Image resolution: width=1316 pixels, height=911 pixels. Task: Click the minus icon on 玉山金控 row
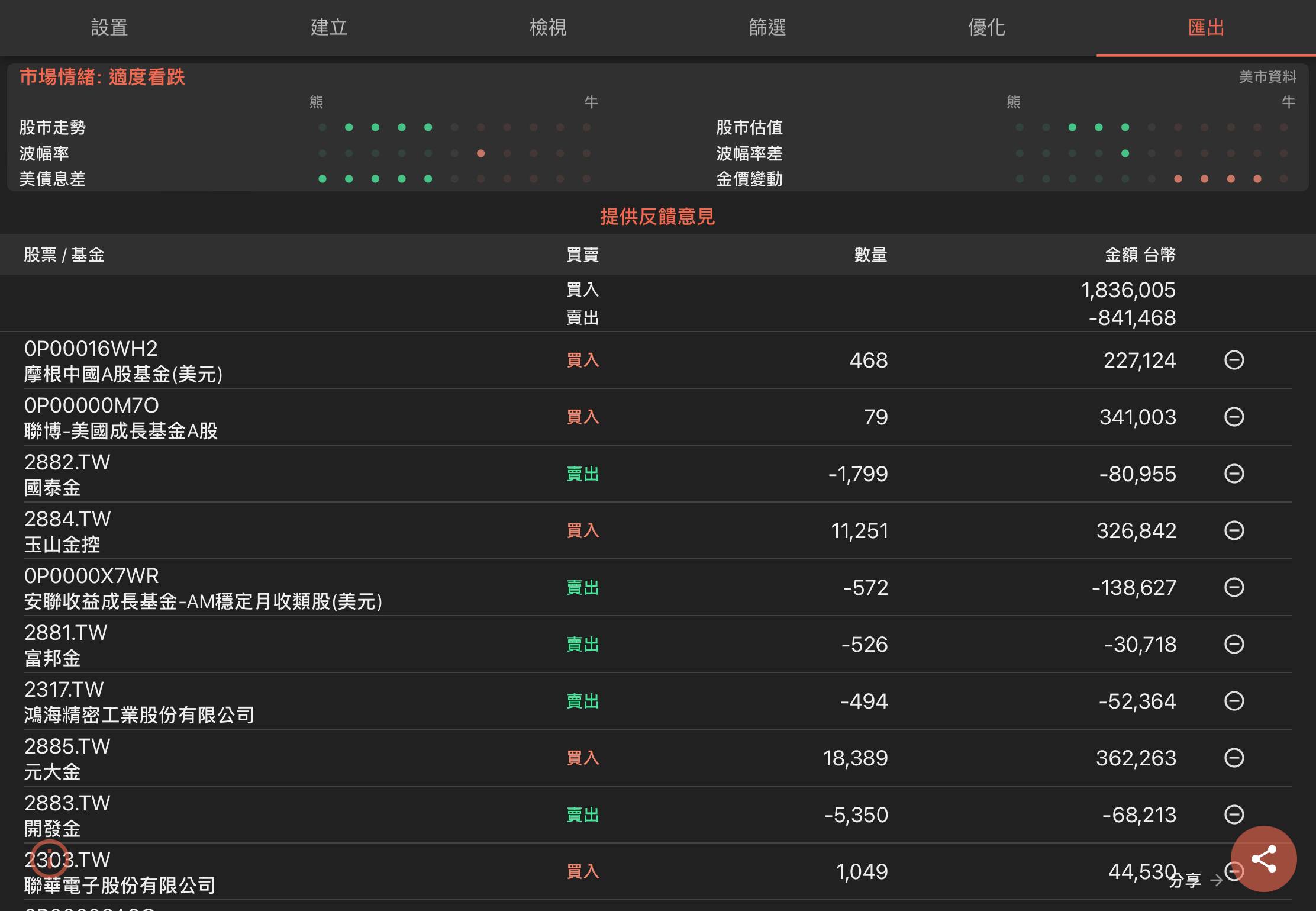pos(1234,530)
